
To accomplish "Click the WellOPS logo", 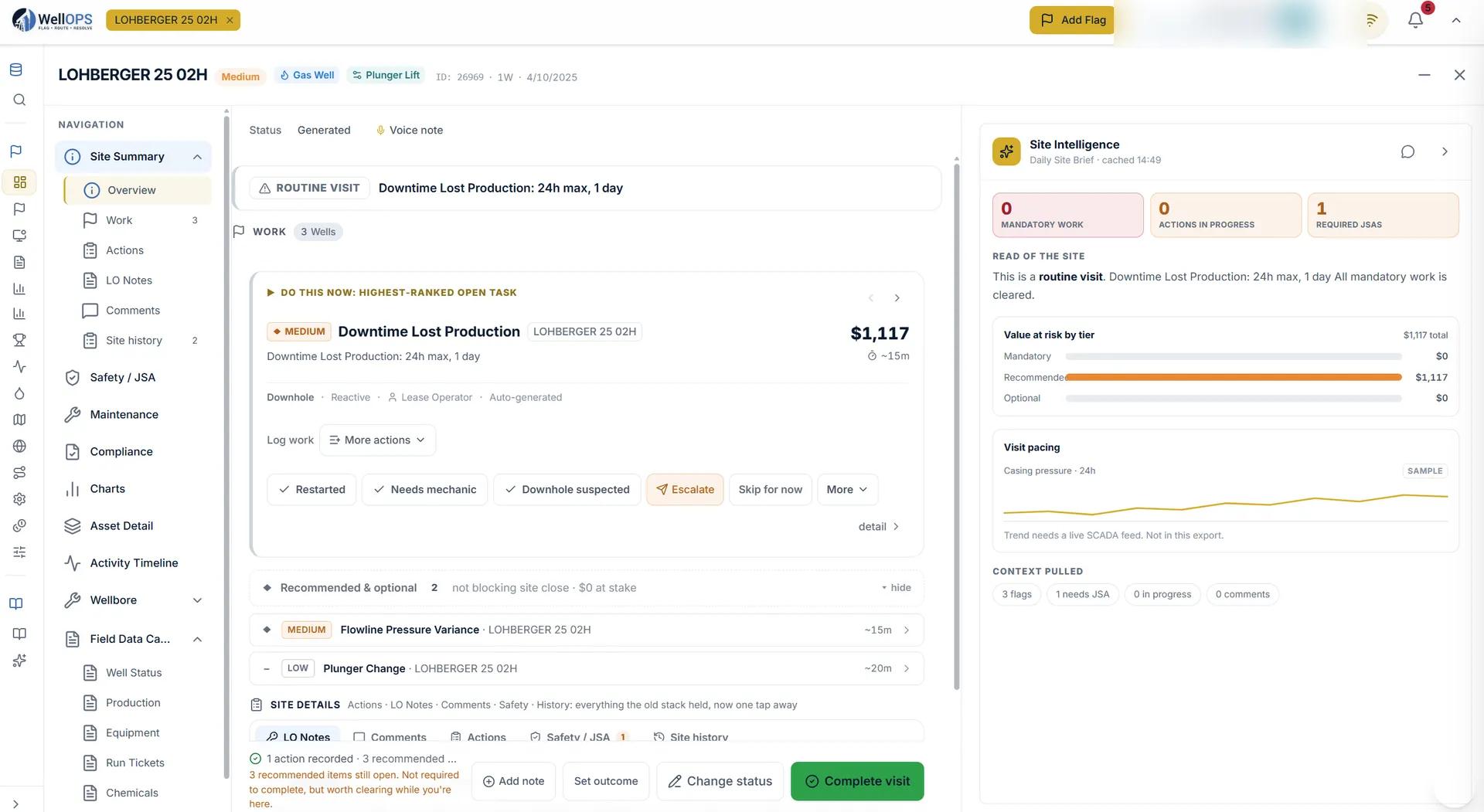I will pyautogui.click(x=52, y=20).
